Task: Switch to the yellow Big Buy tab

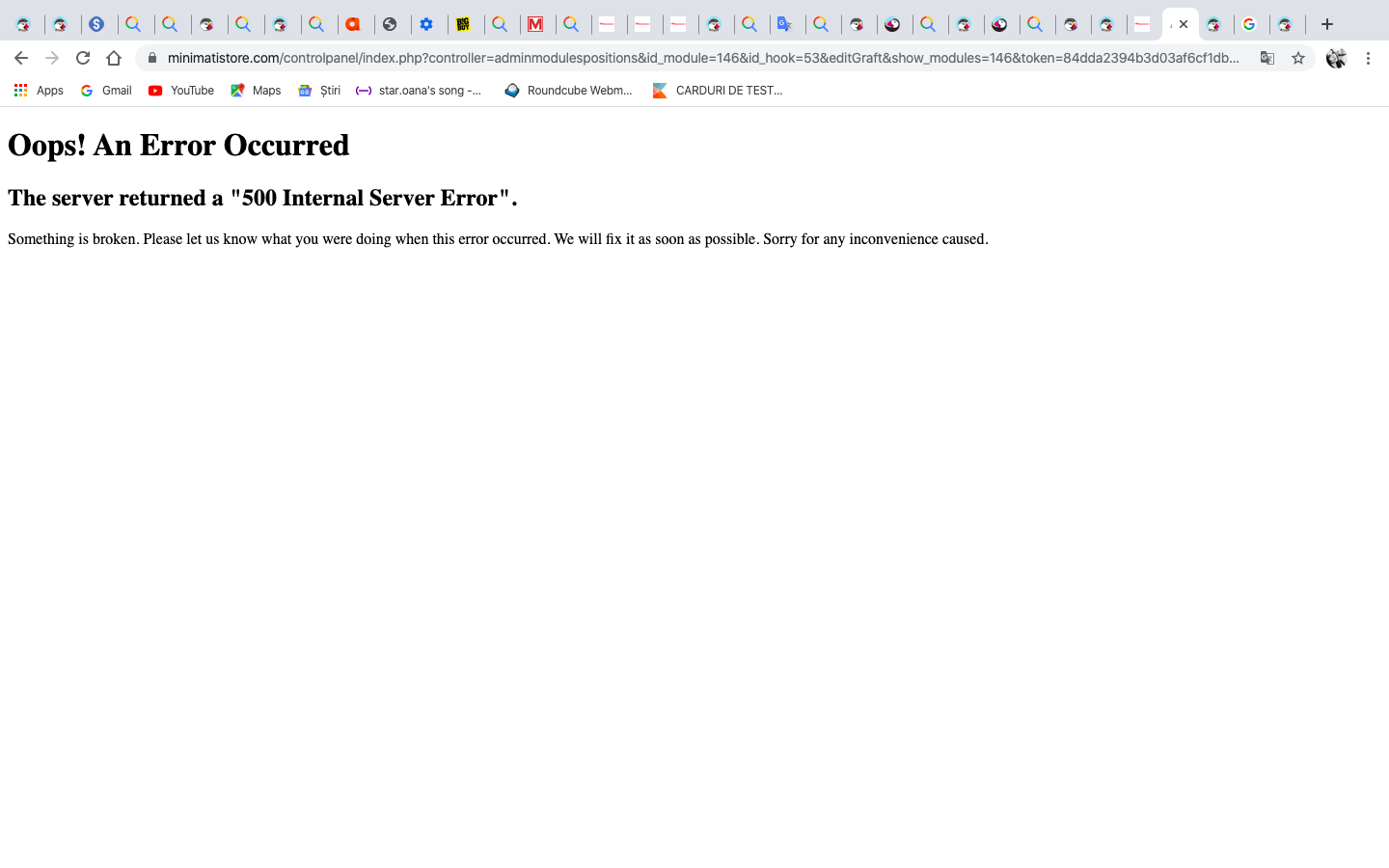Action: point(463,24)
